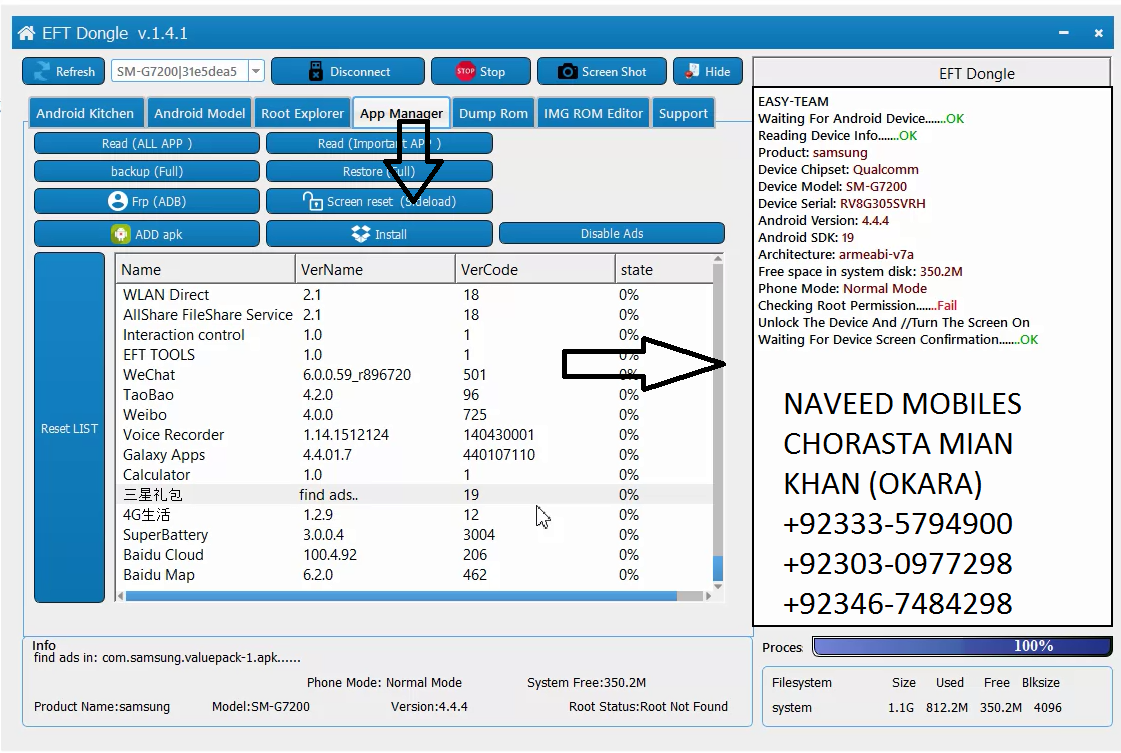
Task: Select the Interaction control row
Action: 414,335
